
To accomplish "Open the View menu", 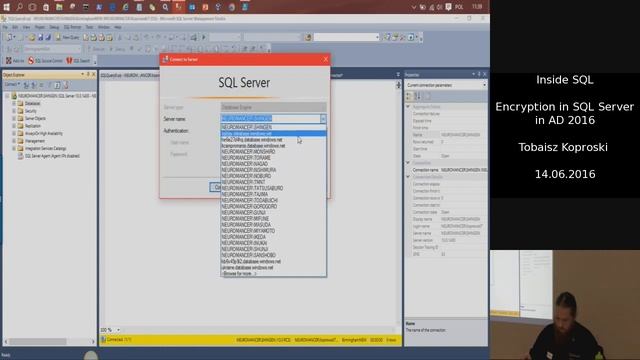I will pyautogui.click(x=27, y=27).
